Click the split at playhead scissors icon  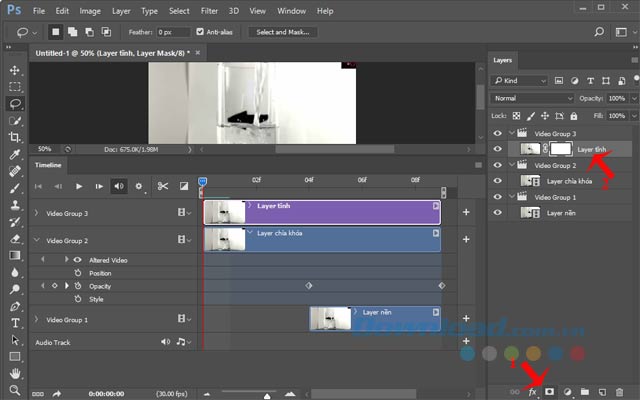[162, 186]
